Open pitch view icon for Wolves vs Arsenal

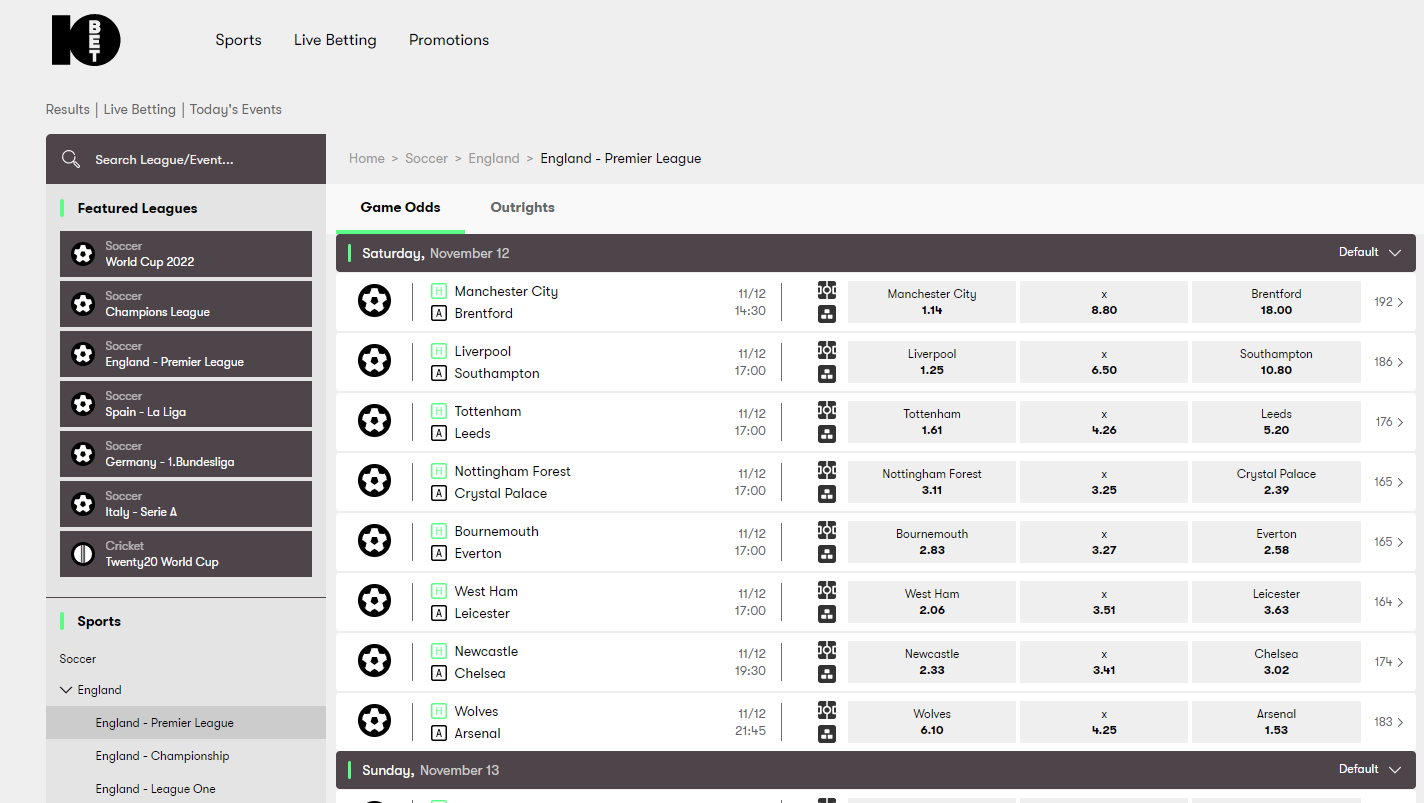(x=827, y=710)
